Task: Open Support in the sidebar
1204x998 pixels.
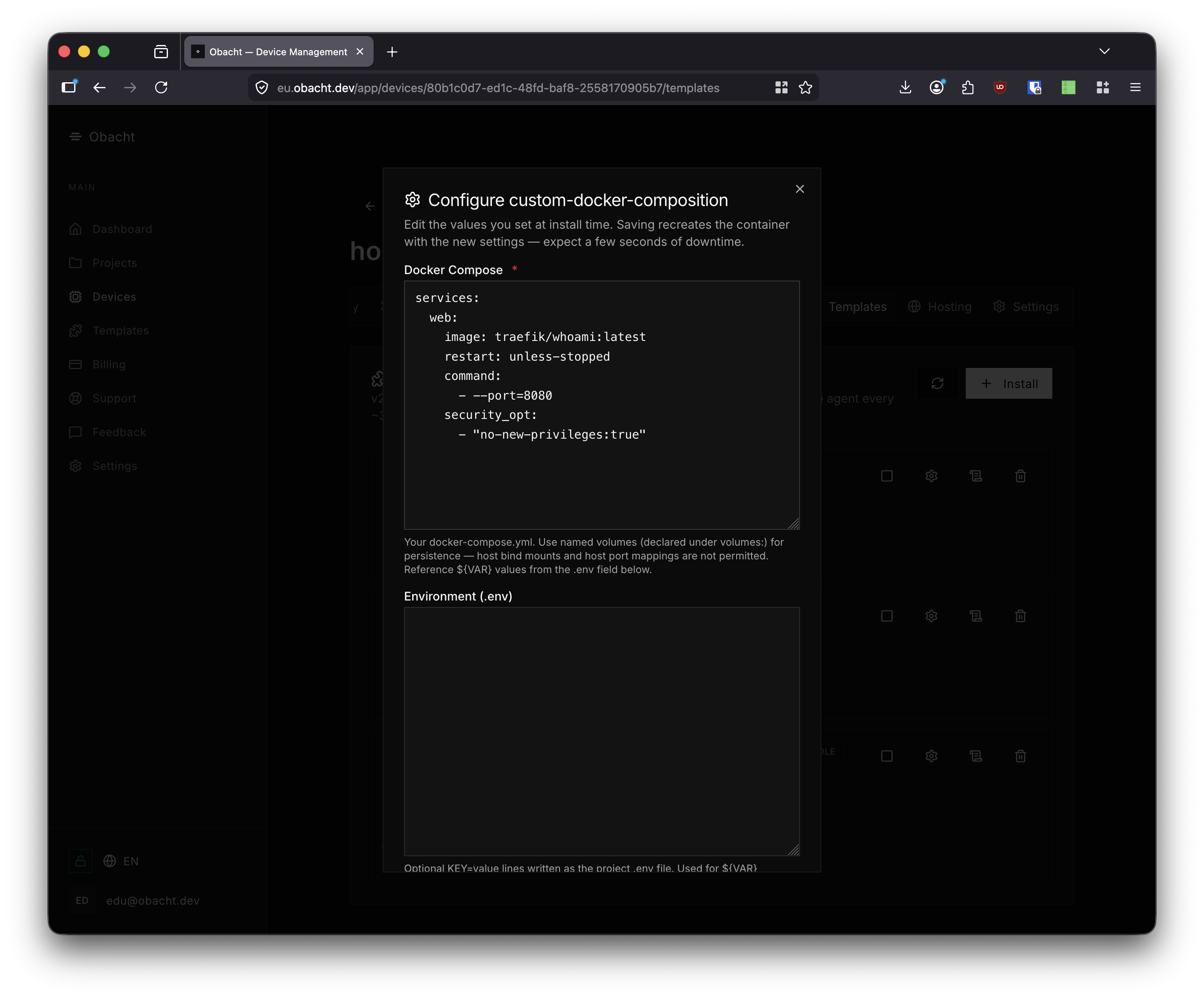Action: pos(103,398)
